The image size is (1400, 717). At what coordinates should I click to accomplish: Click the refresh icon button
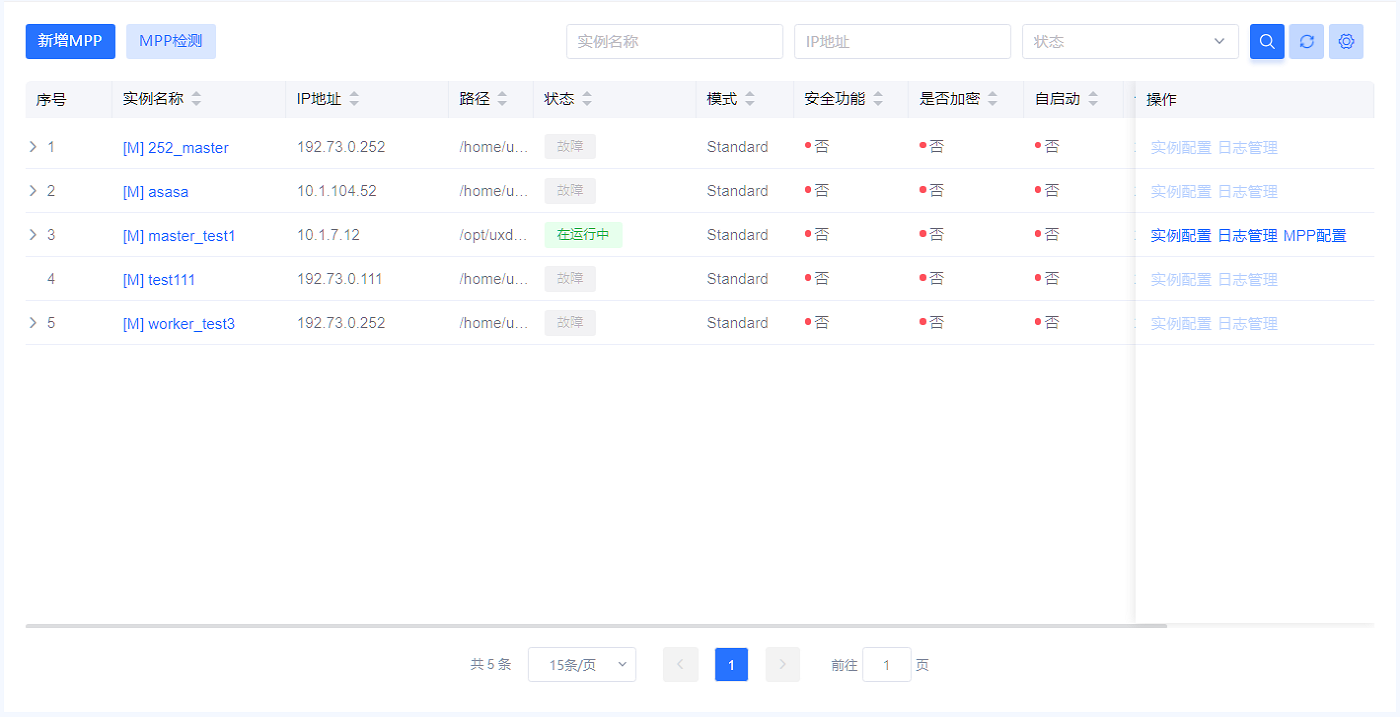click(x=1306, y=42)
